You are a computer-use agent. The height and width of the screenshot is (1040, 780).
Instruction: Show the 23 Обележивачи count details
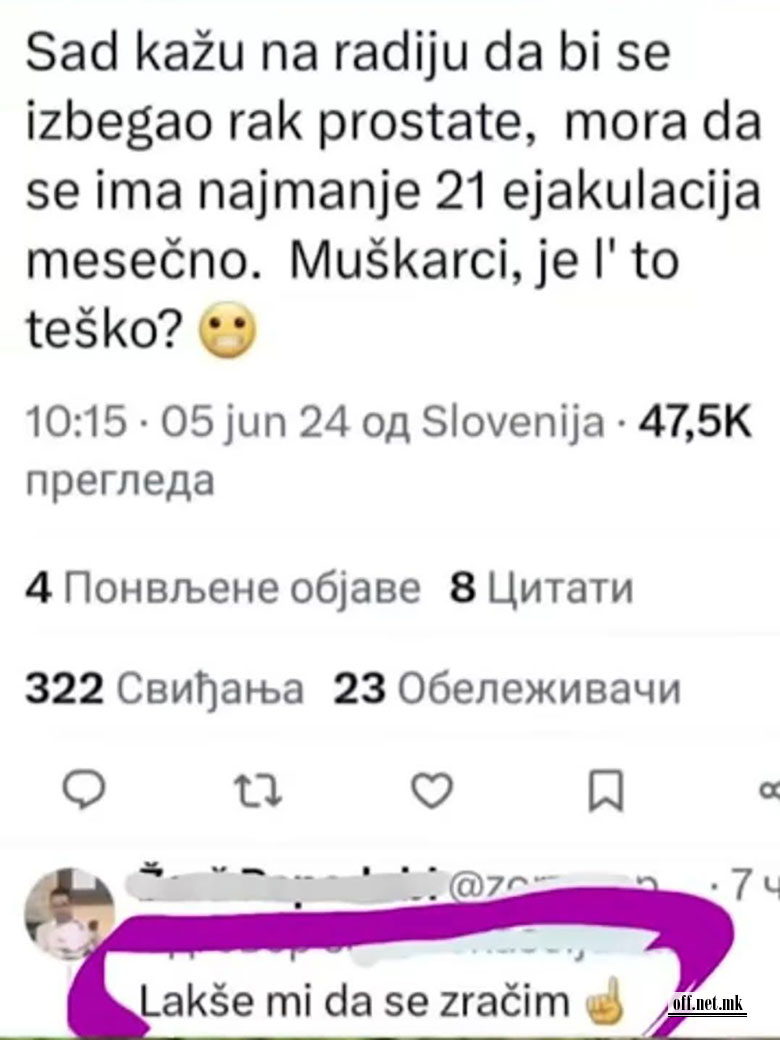(507, 688)
